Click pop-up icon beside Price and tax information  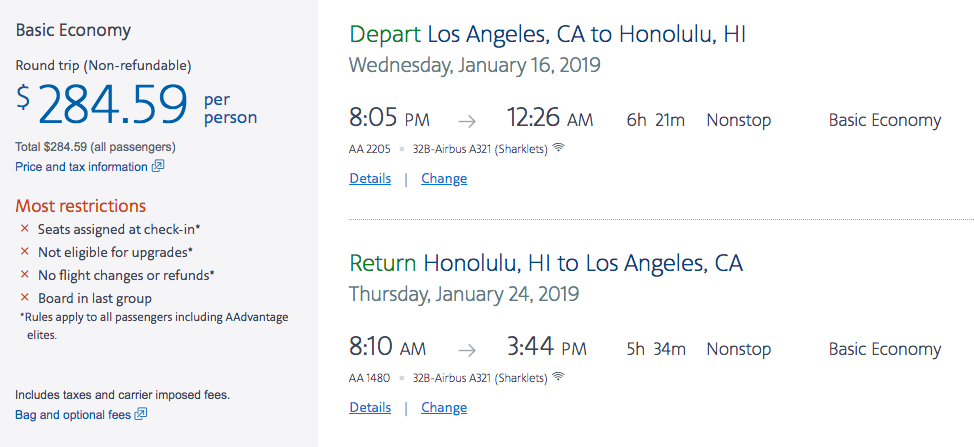pyautogui.click(x=158, y=167)
